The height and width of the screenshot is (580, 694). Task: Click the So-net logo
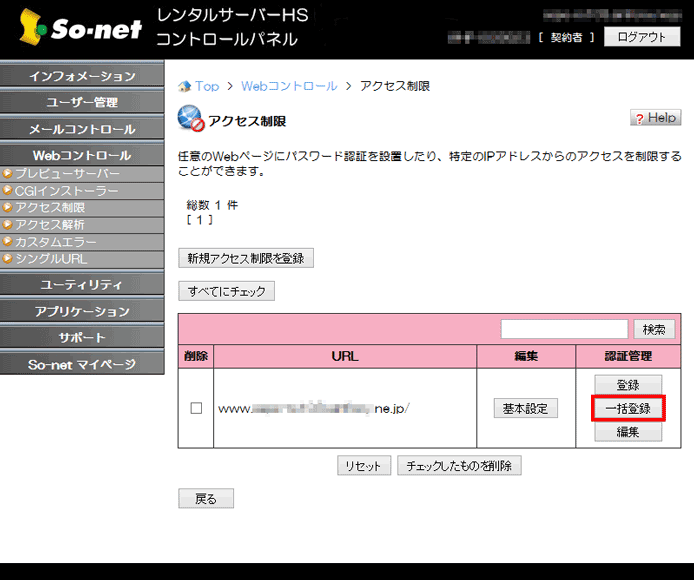point(76,28)
